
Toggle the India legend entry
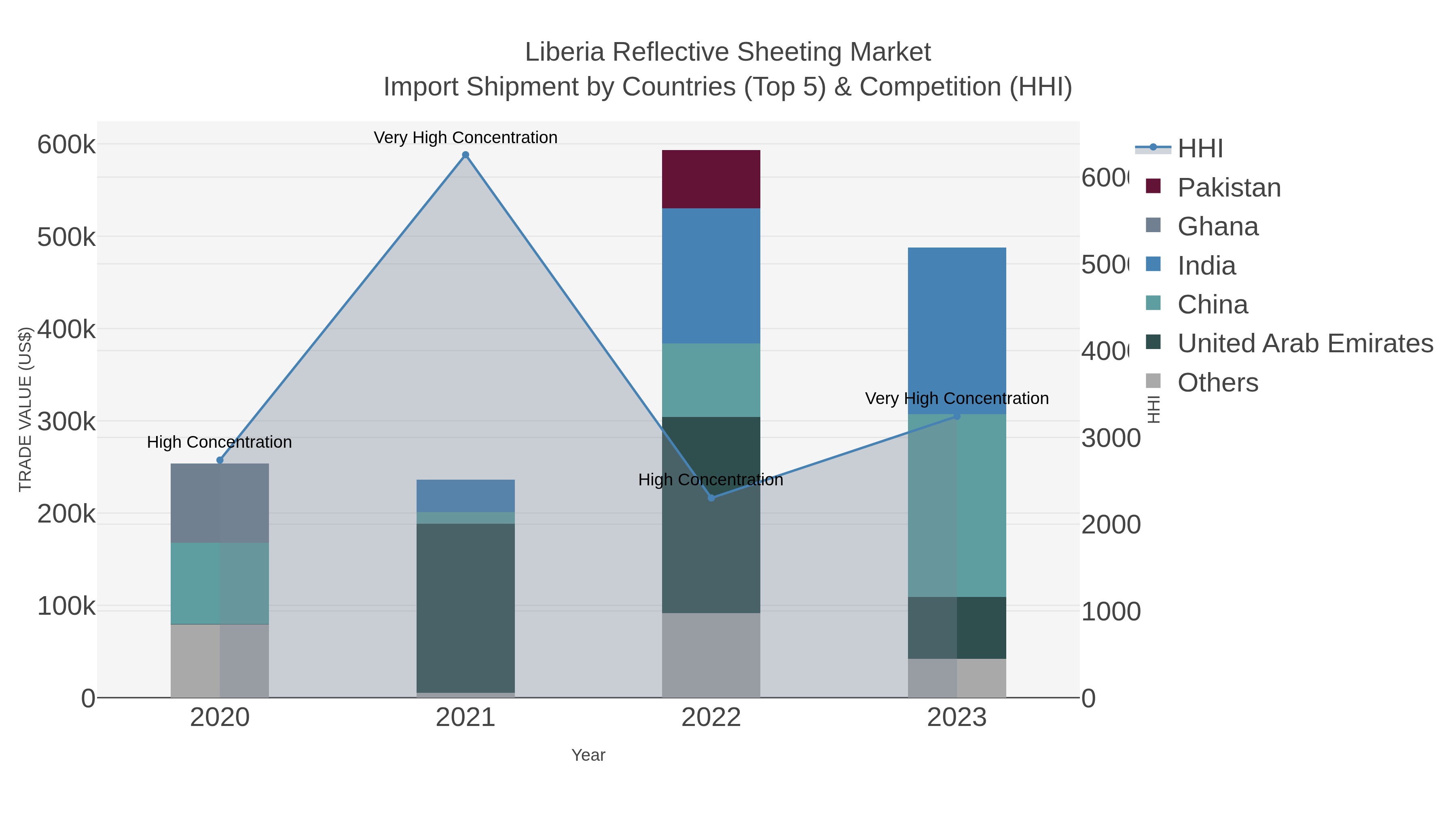coord(1190,265)
